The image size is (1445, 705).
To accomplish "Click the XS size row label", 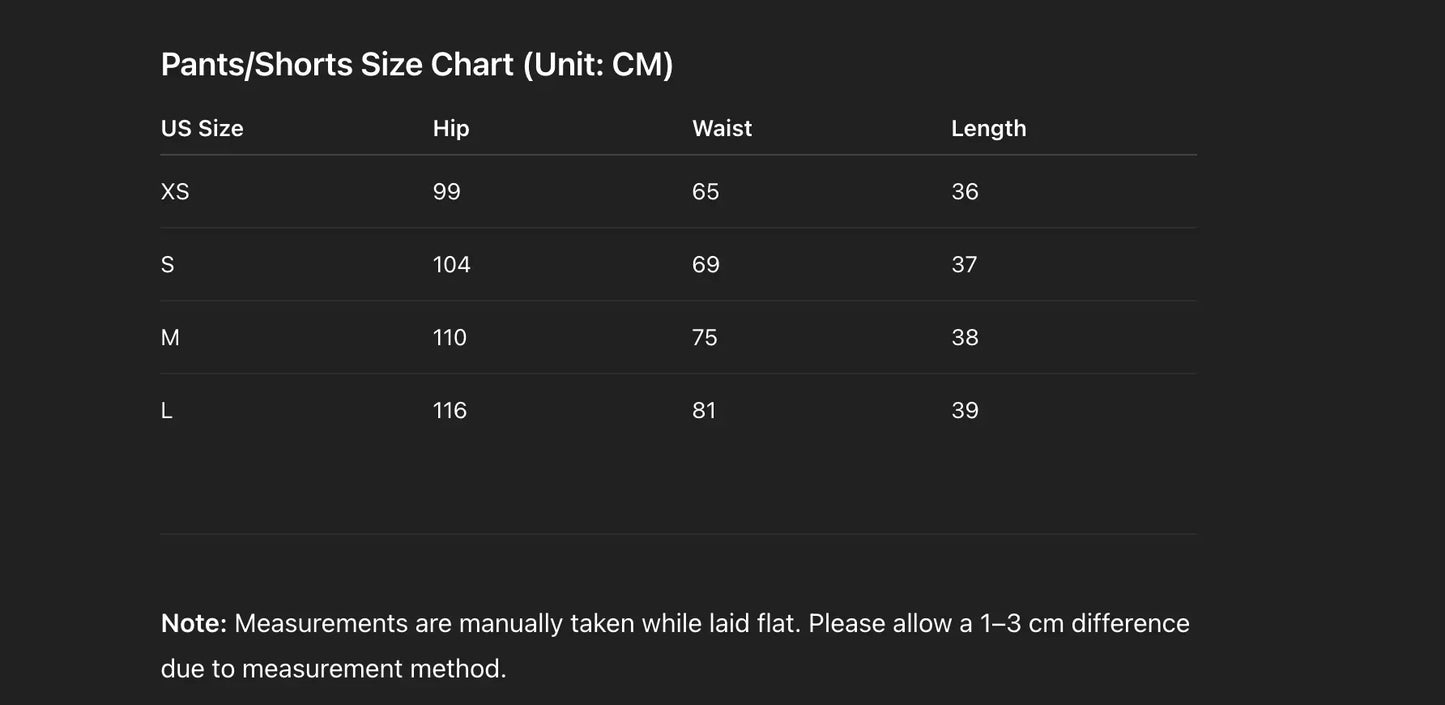I will (175, 192).
